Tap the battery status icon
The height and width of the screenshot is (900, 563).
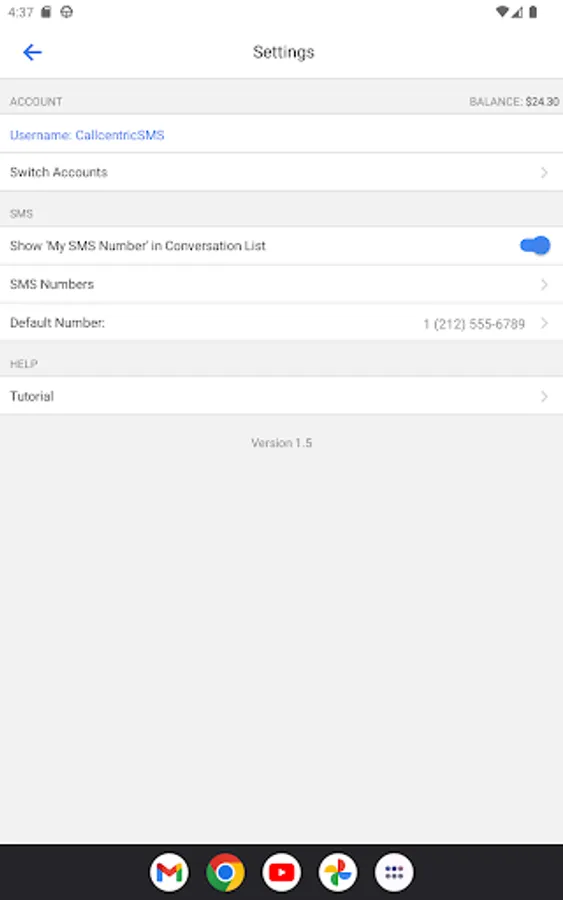point(533,12)
